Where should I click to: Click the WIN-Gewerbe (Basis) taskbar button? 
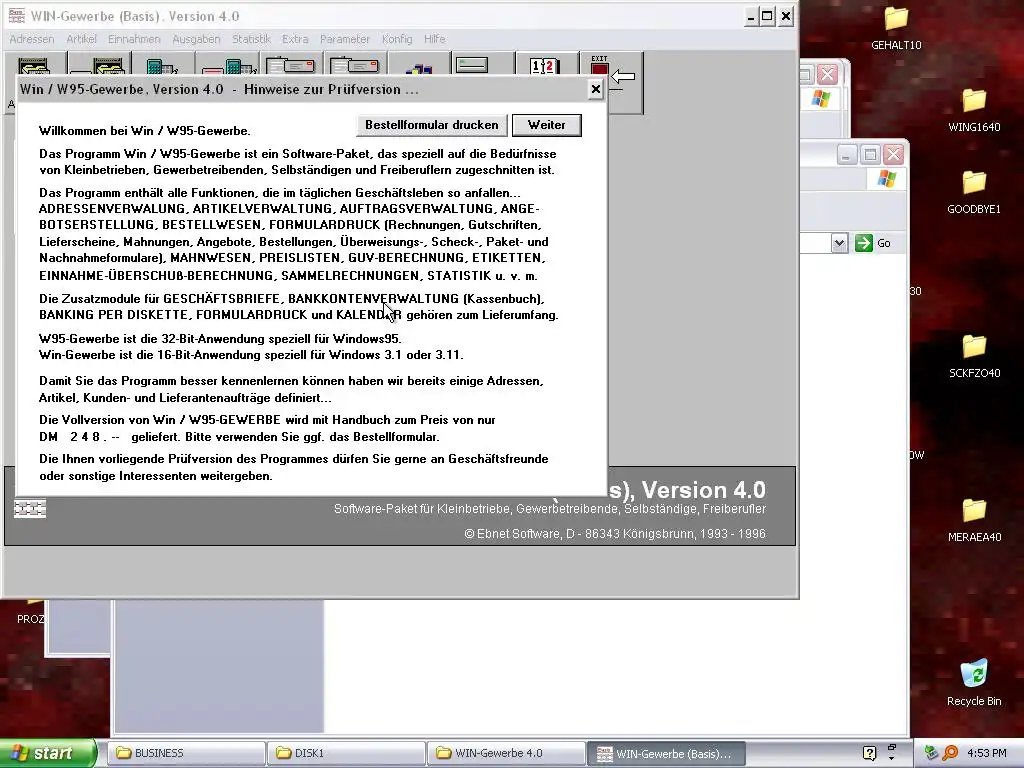pyautogui.click(x=666, y=753)
